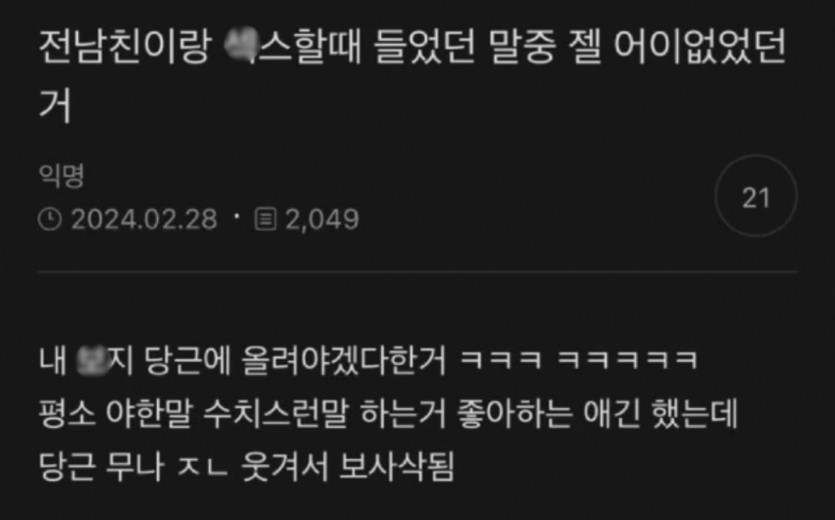Select the anonymous author label 익명
The height and width of the screenshot is (520, 835).
click(61, 176)
